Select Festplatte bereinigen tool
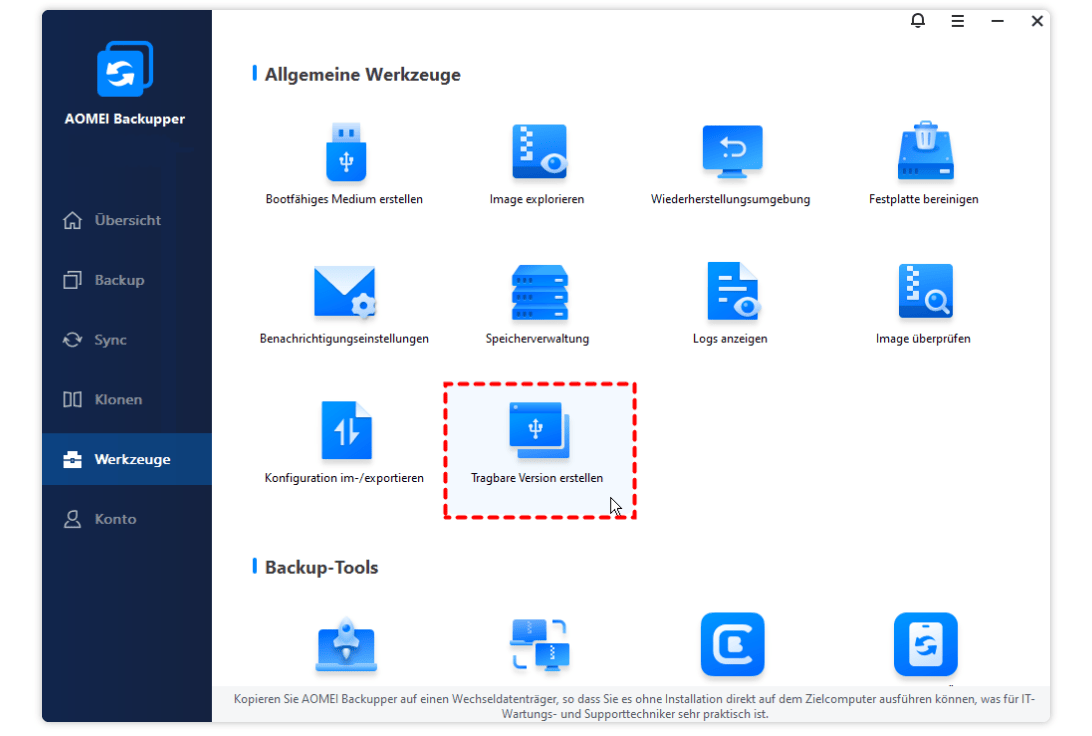 click(x=924, y=153)
